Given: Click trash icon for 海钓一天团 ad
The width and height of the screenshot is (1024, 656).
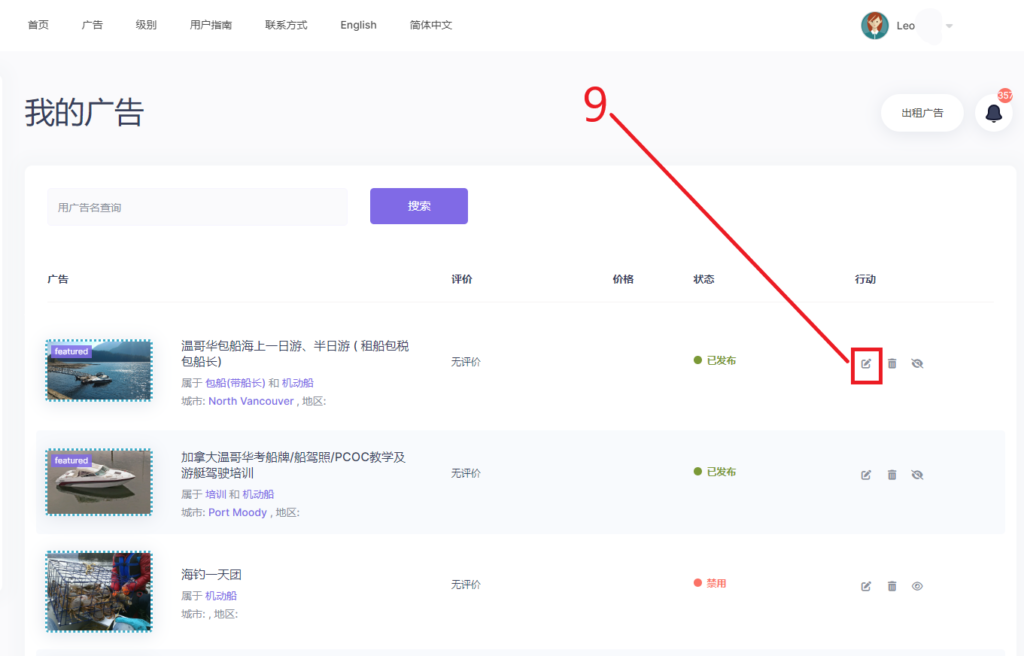Looking at the screenshot, I should tap(892, 586).
